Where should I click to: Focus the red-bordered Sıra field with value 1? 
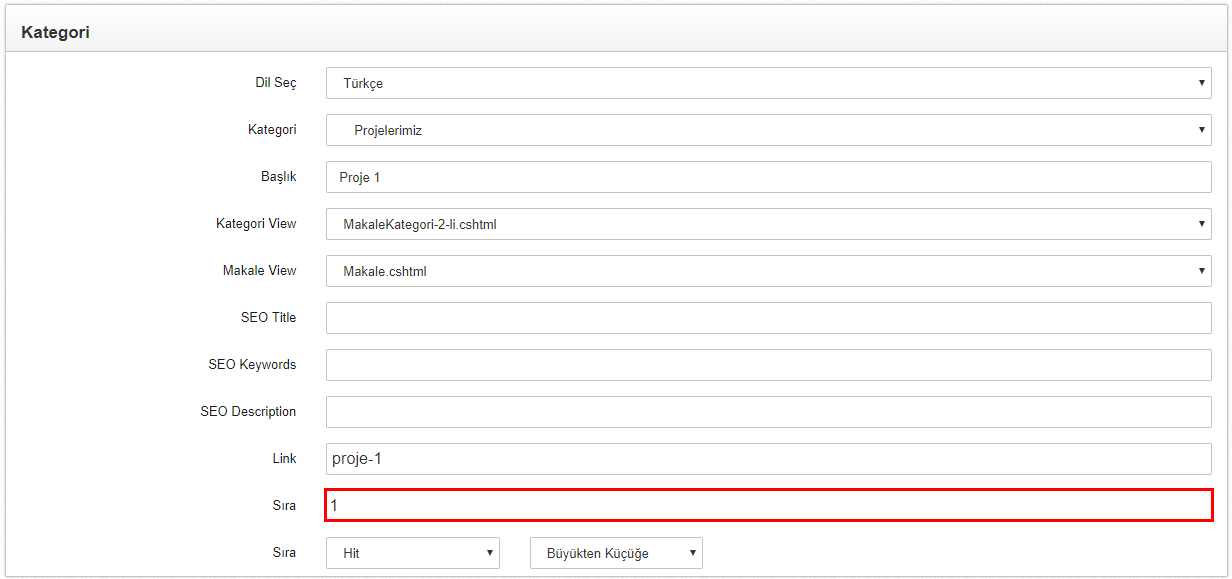click(x=769, y=505)
